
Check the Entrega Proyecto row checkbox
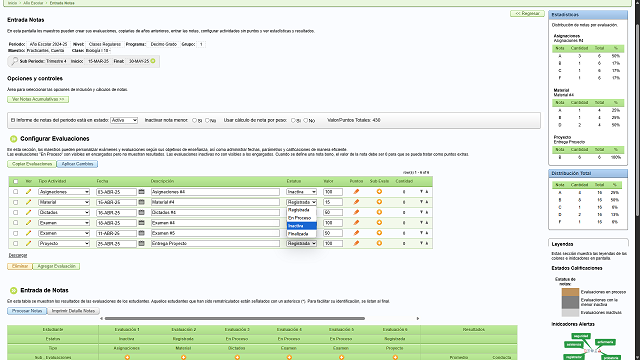tap(16, 244)
